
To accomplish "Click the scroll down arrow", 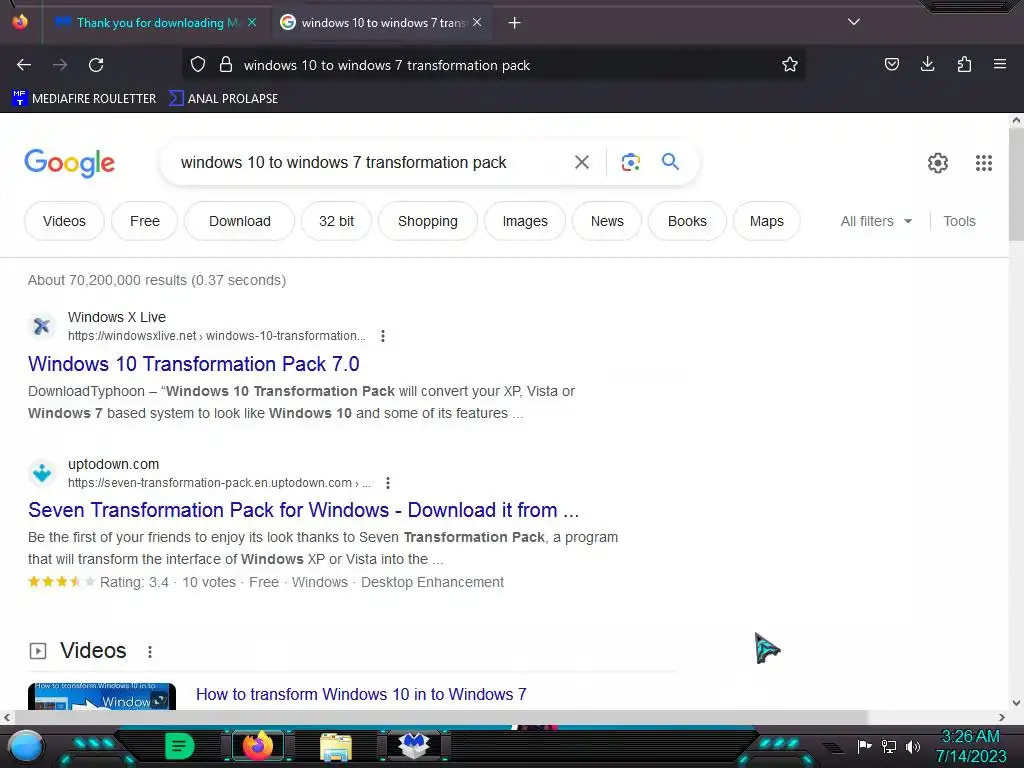I will (1016, 703).
